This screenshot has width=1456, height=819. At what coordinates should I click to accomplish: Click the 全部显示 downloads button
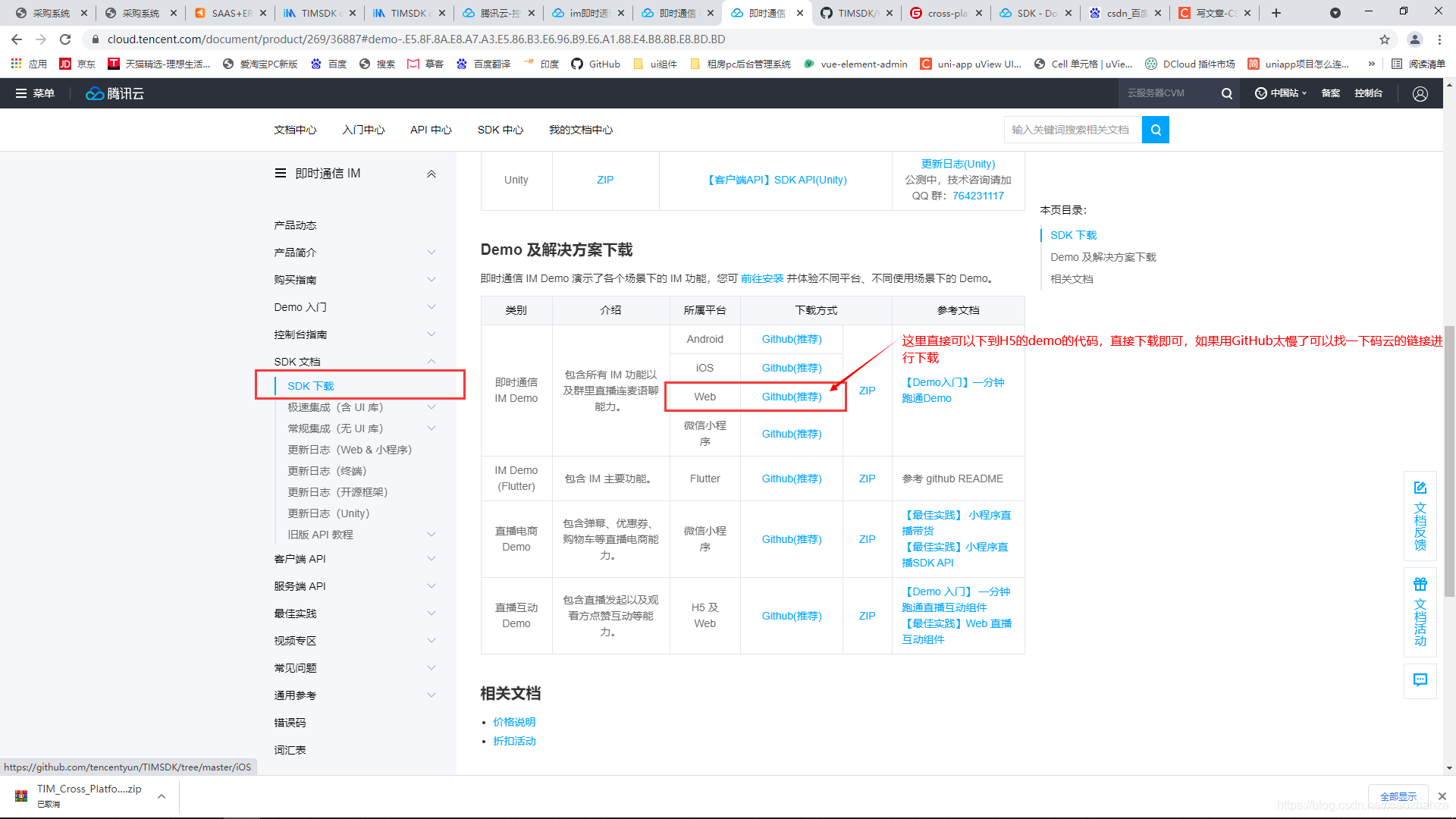(1398, 796)
